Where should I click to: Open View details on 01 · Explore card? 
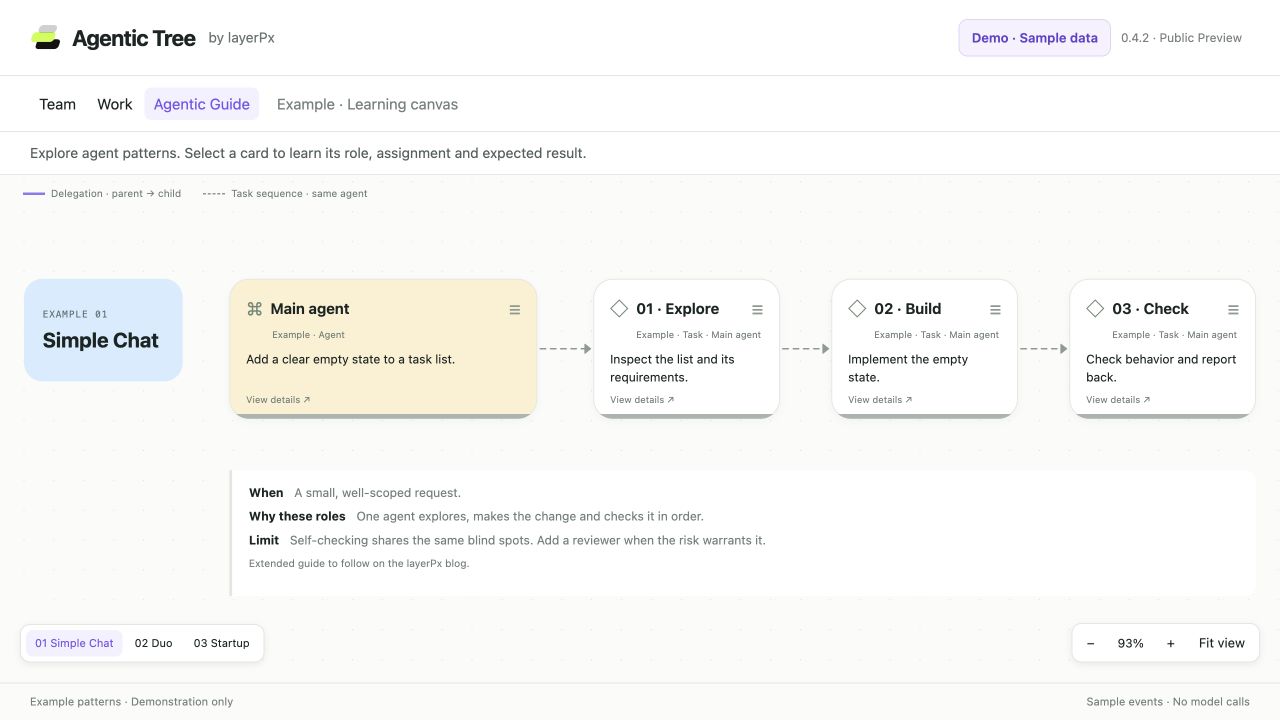pos(642,400)
